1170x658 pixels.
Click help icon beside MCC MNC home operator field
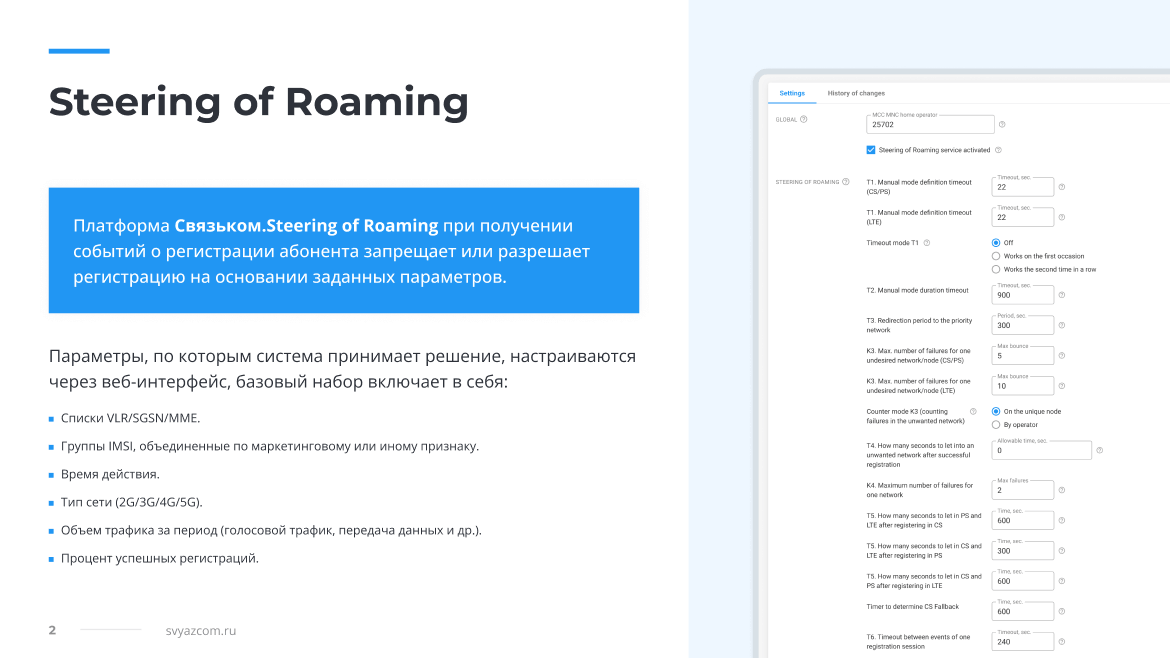1002,125
